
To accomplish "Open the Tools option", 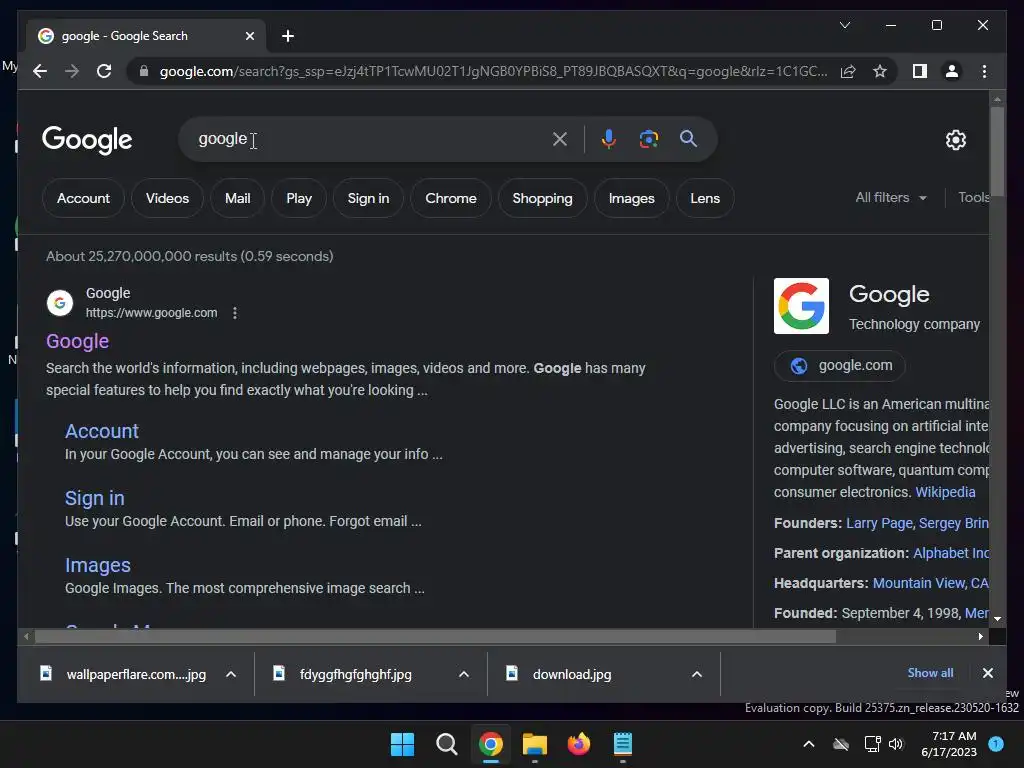I will (x=974, y=197).
